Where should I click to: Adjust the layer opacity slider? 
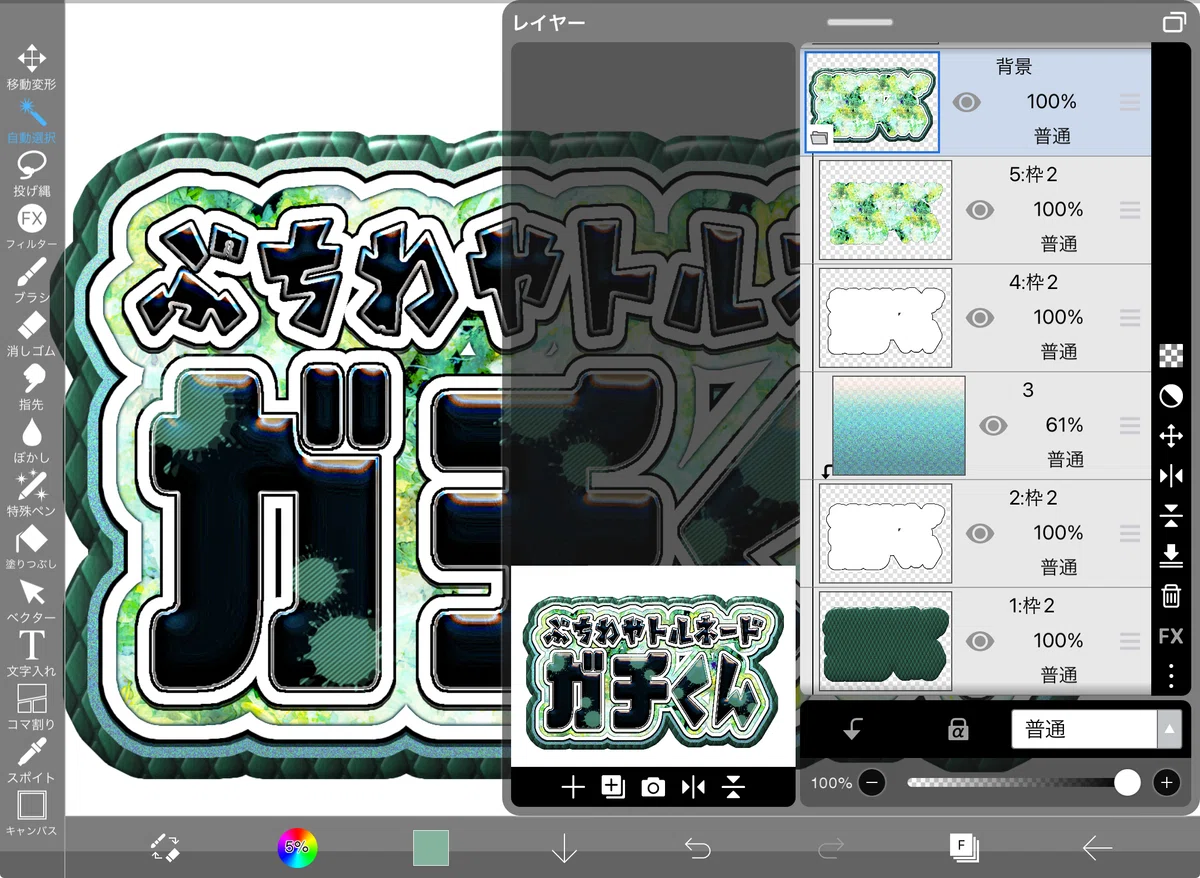point(1023,783)
